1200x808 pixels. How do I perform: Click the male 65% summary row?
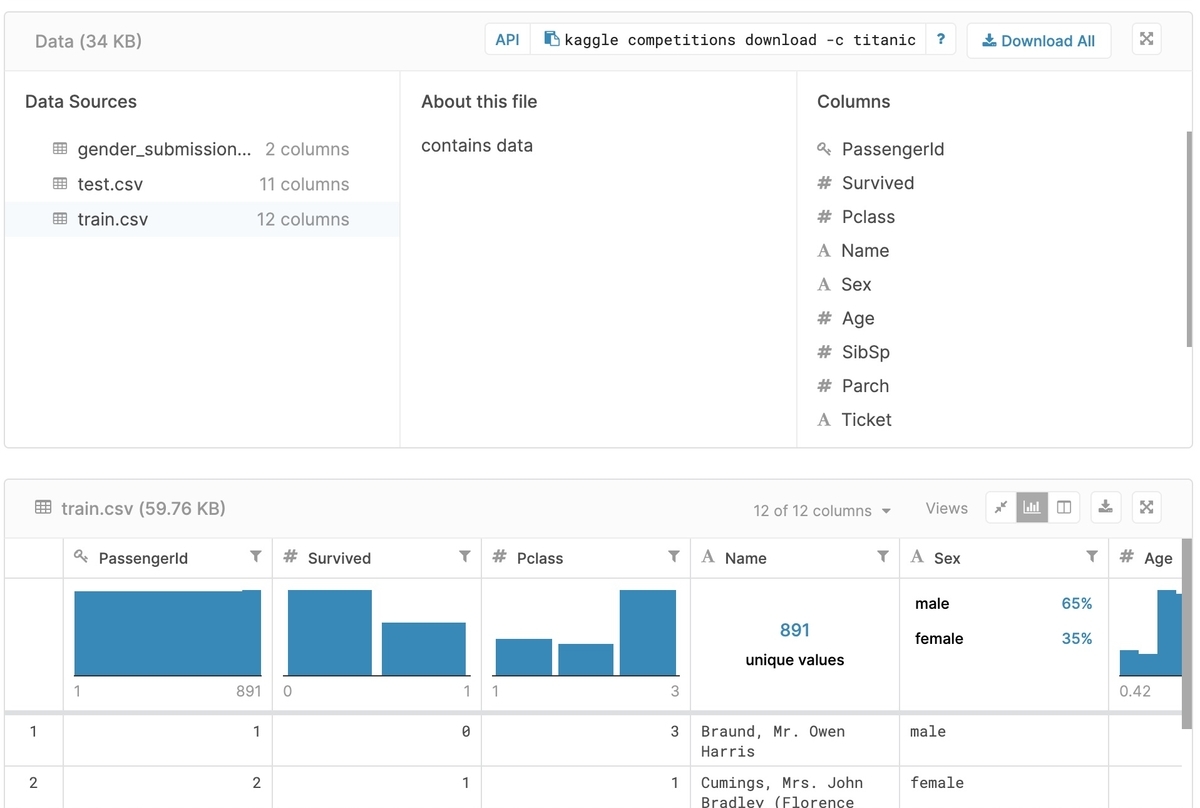click(1003, 604)
